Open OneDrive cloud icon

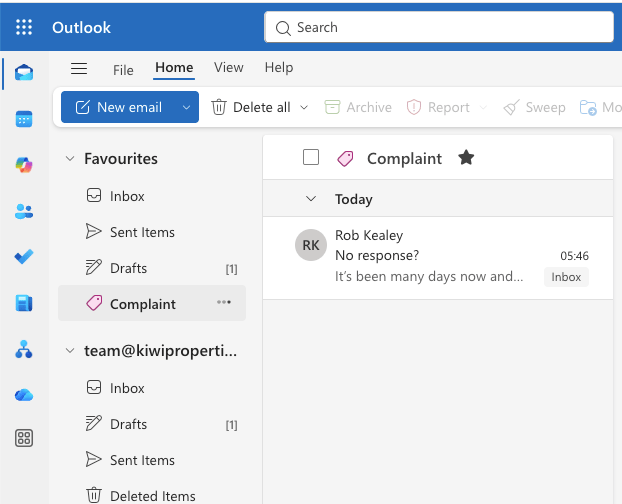pyautogui.click(x=24, y=395)
